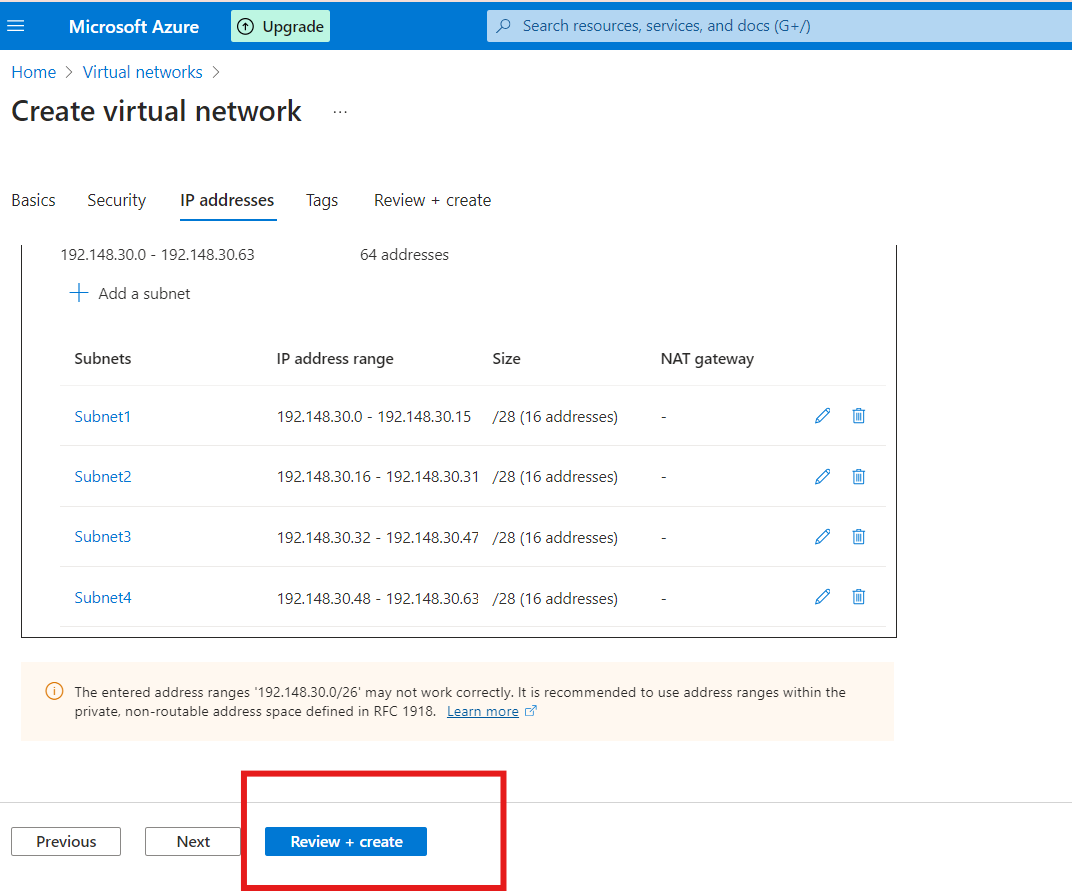Open the ellipsis more options menu
Viewport: 1072px width, 892px height.
point(340,112)
